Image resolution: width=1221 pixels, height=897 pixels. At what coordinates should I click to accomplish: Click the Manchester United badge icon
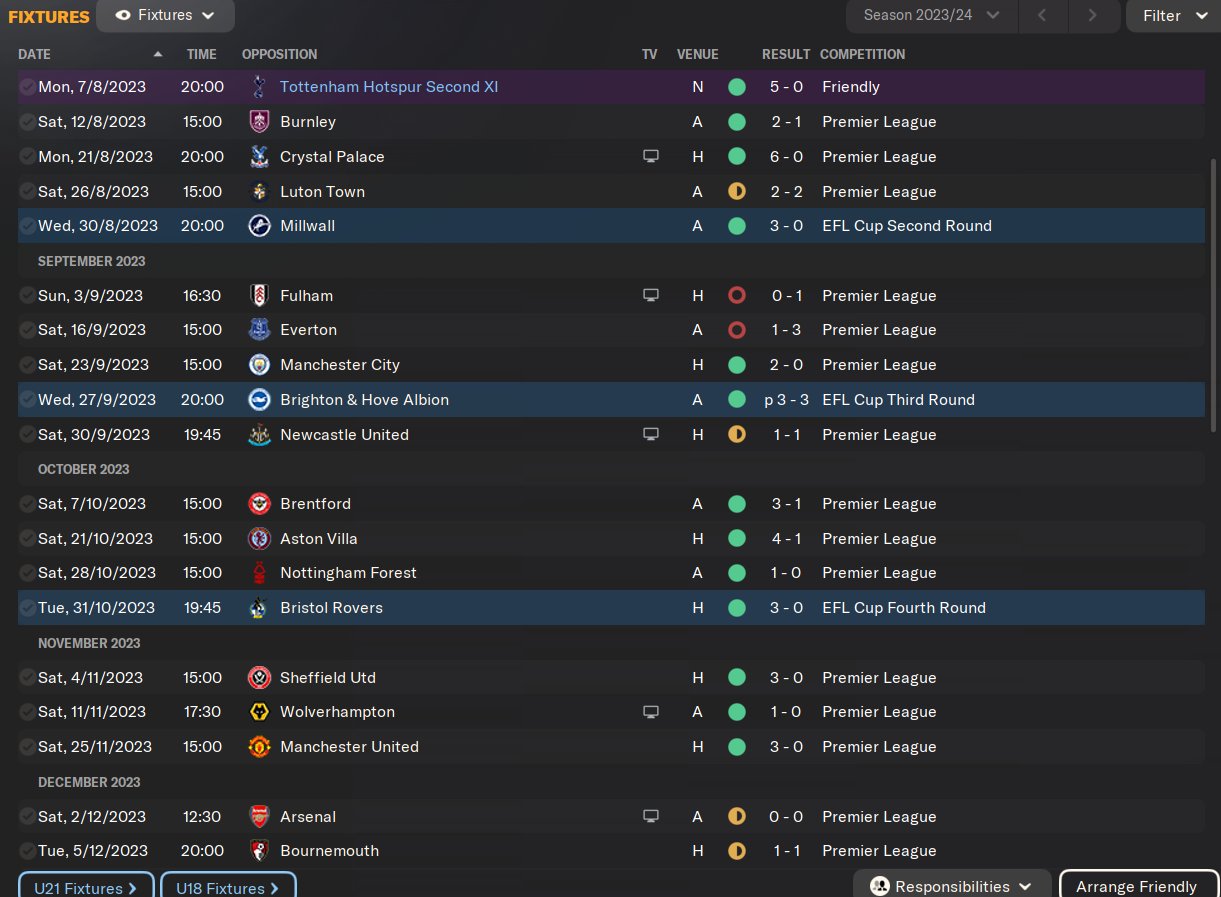(x=259, y=747)
